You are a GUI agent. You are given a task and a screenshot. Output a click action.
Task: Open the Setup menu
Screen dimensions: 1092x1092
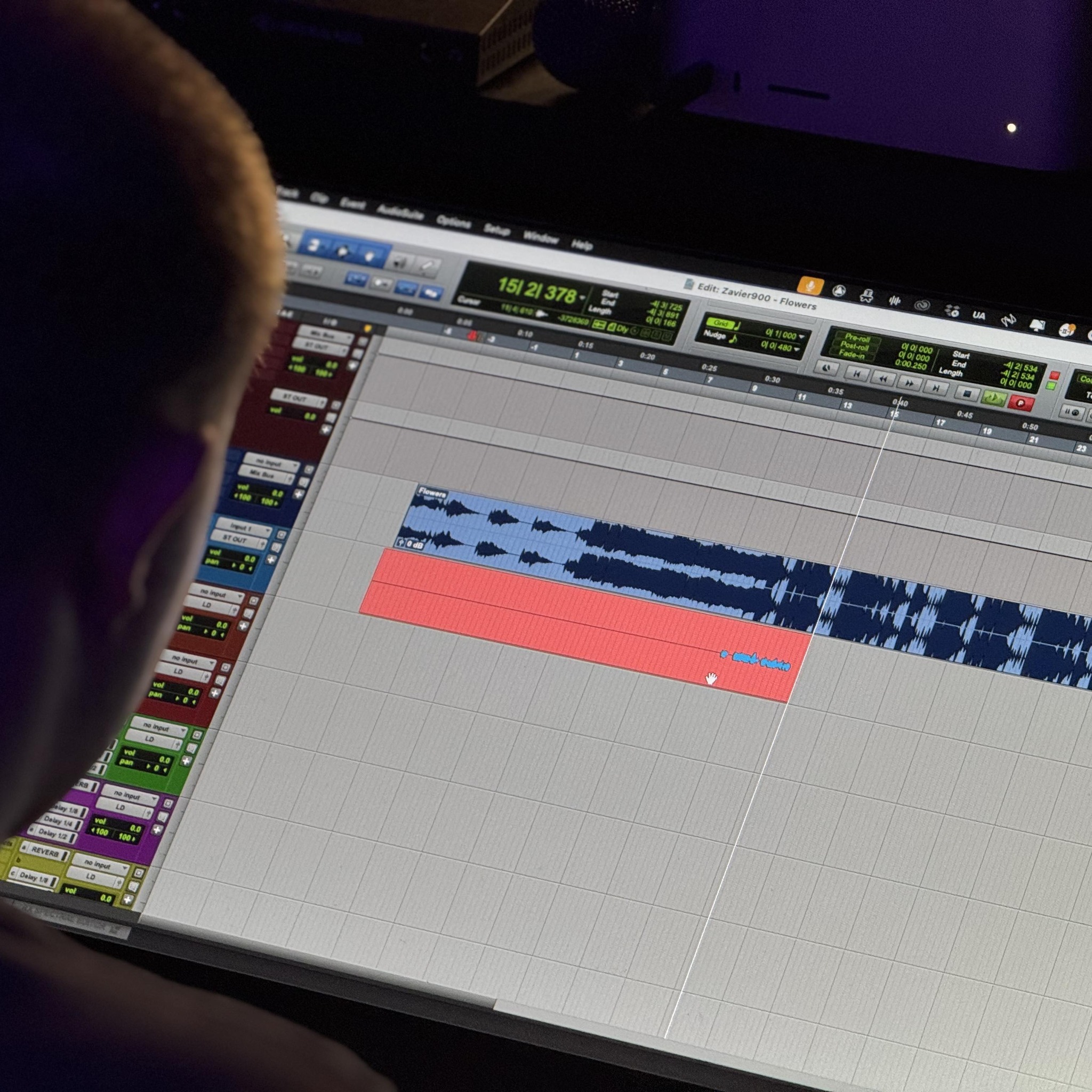pos(497,229)
